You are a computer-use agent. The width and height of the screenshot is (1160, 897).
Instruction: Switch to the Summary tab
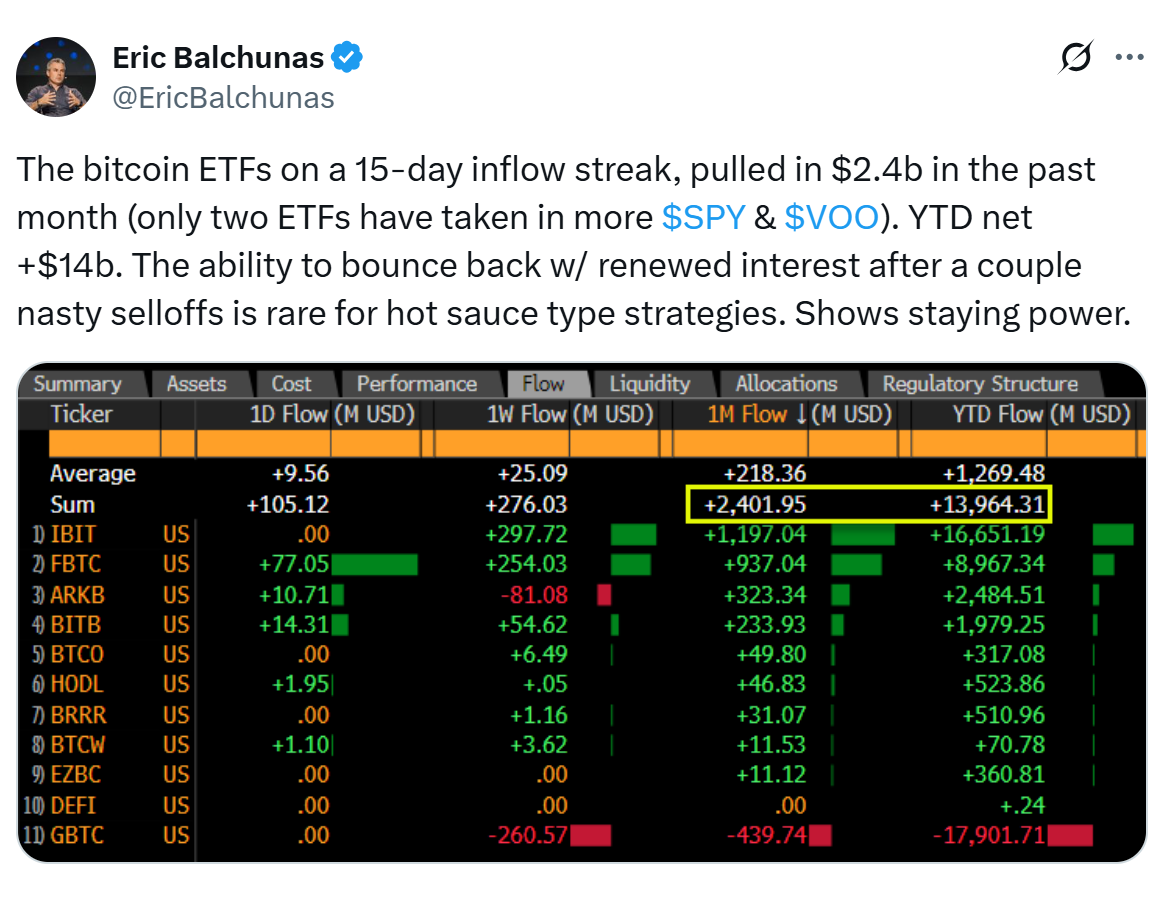pos(77,384)
